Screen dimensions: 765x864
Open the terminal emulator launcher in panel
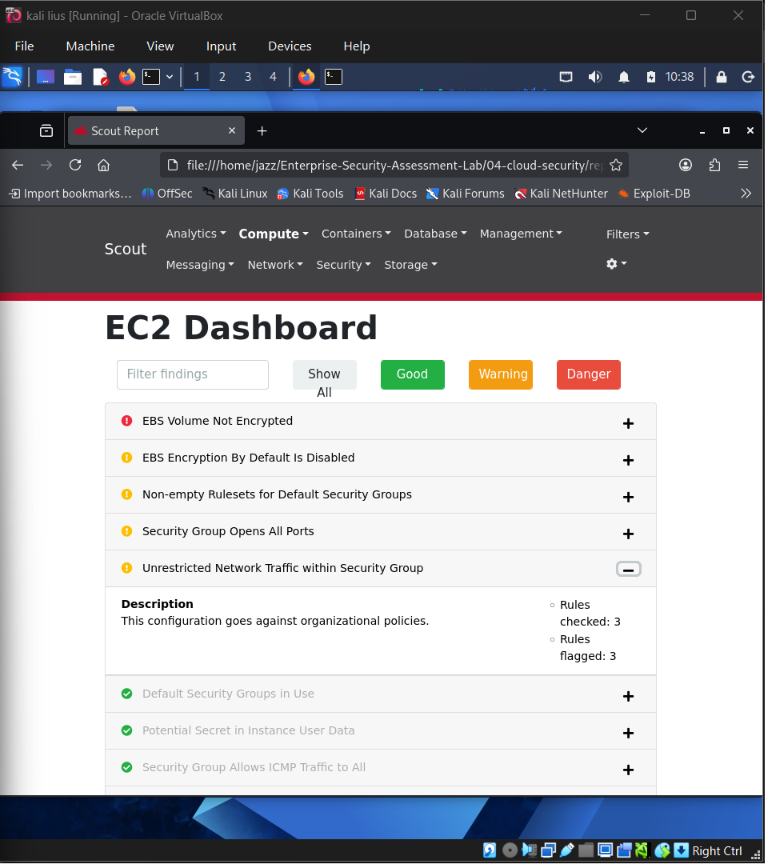coord(151,77)
